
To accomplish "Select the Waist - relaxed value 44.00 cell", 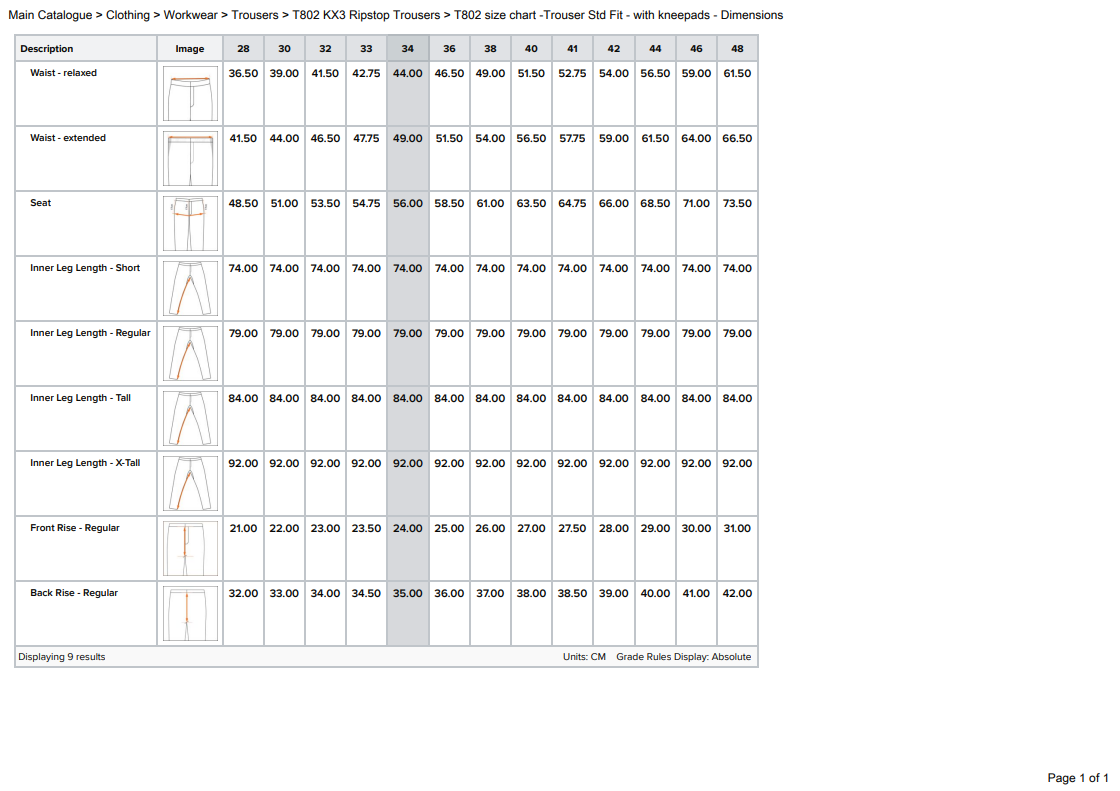I will (x=408, y=74).
